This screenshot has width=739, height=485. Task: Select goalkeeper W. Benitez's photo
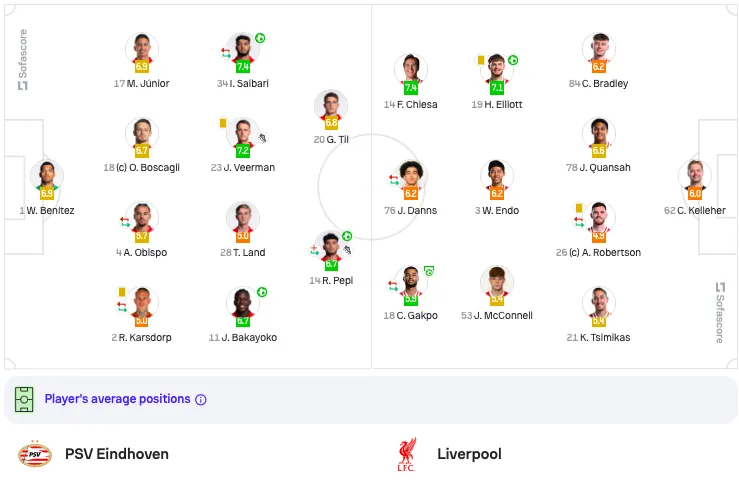click(x=47, y=175)
